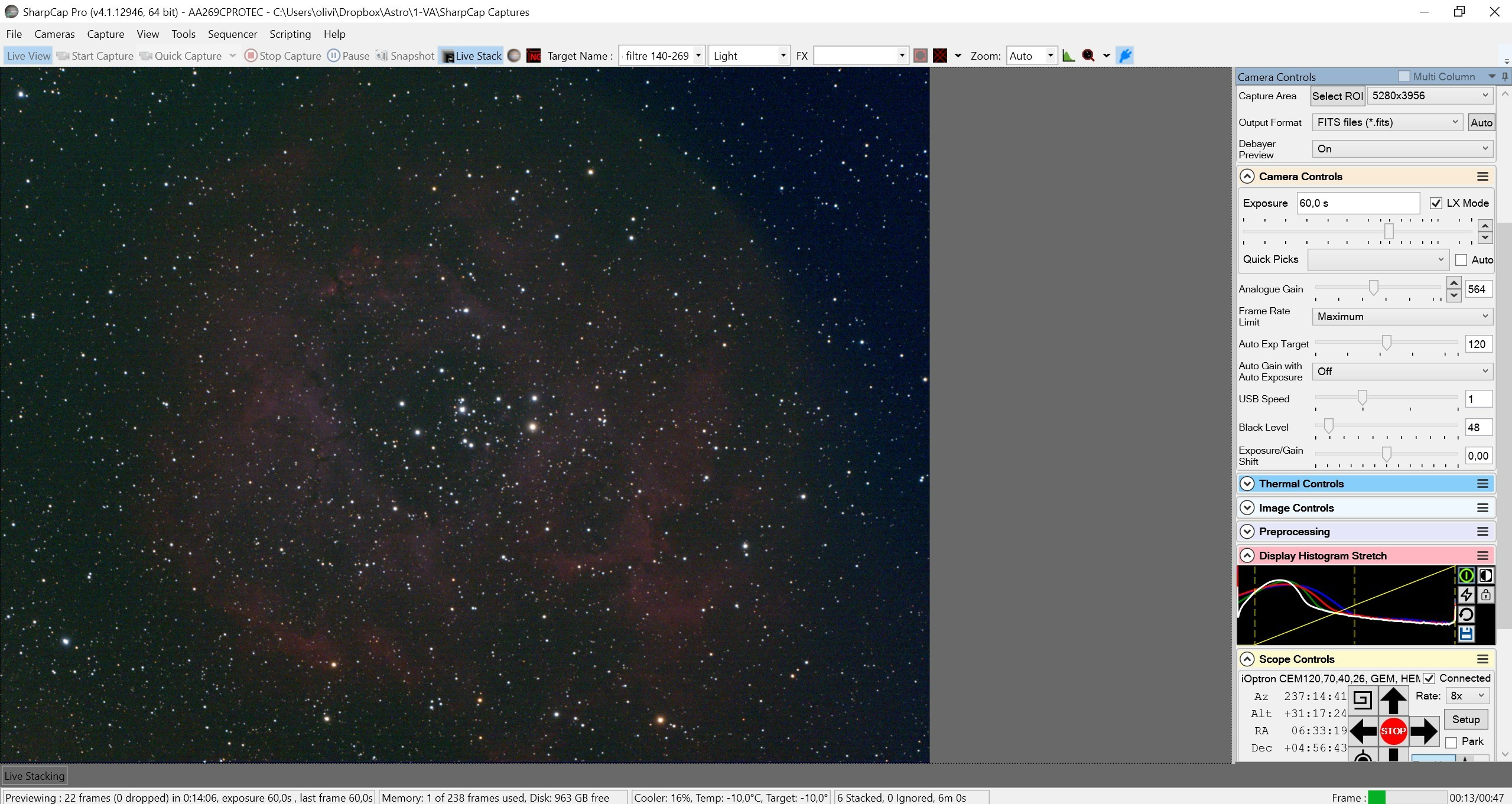Click the red crossed-square overlay icon

(x=940, y=56)
